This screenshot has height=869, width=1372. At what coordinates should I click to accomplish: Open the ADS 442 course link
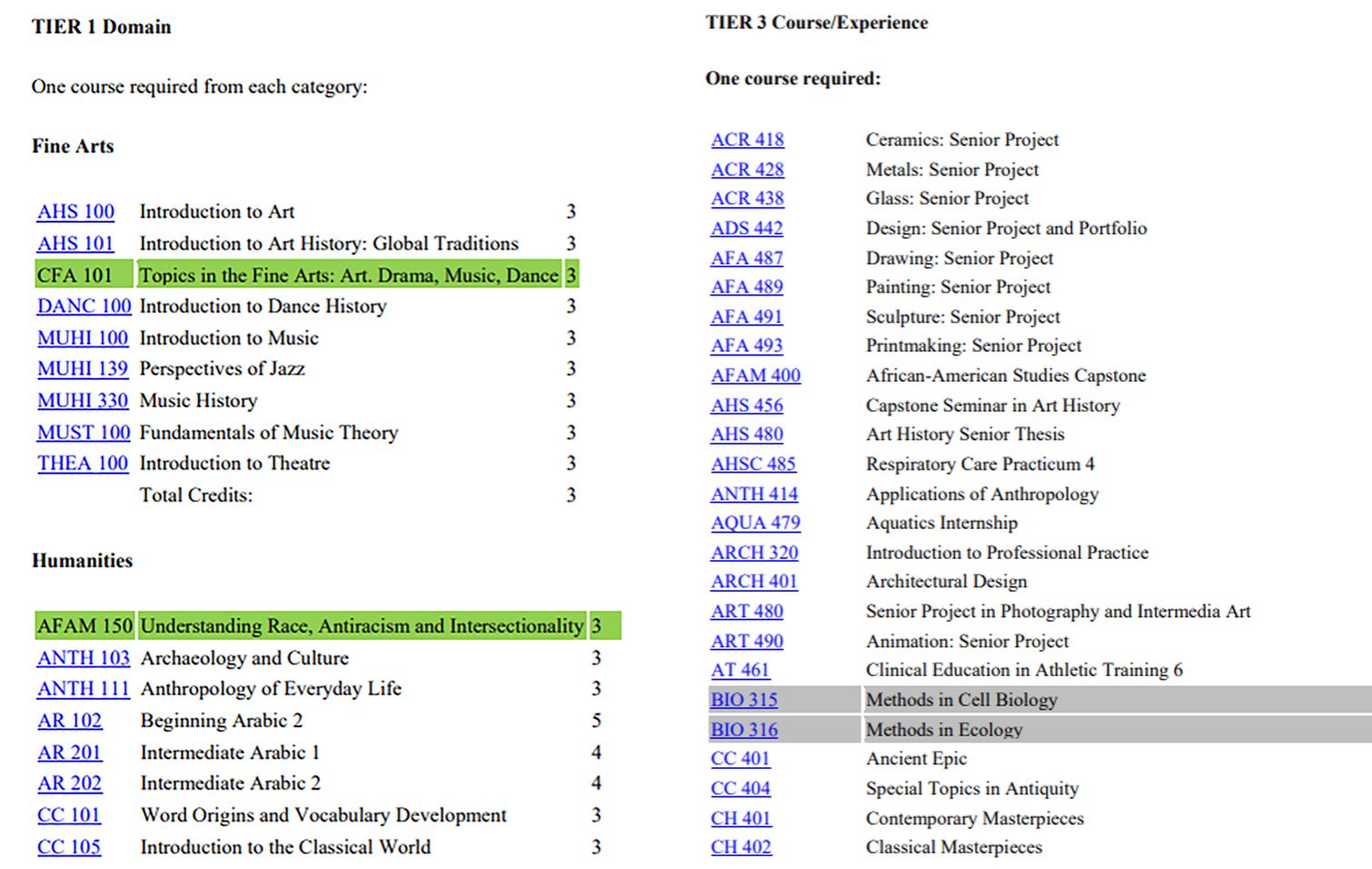pos(746,228)
